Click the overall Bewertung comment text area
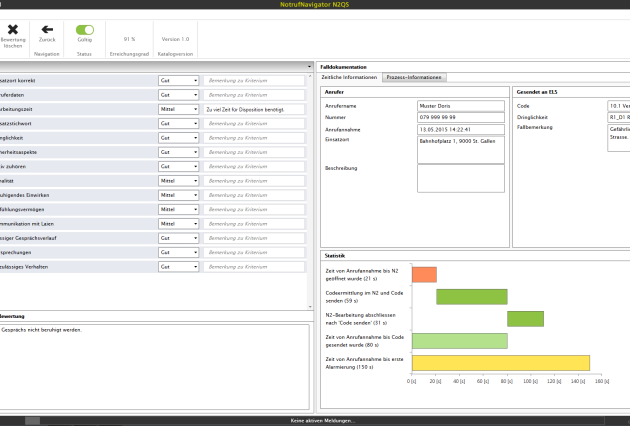The width and height of the screenshot is (630, 426). [x=154, y=367]
